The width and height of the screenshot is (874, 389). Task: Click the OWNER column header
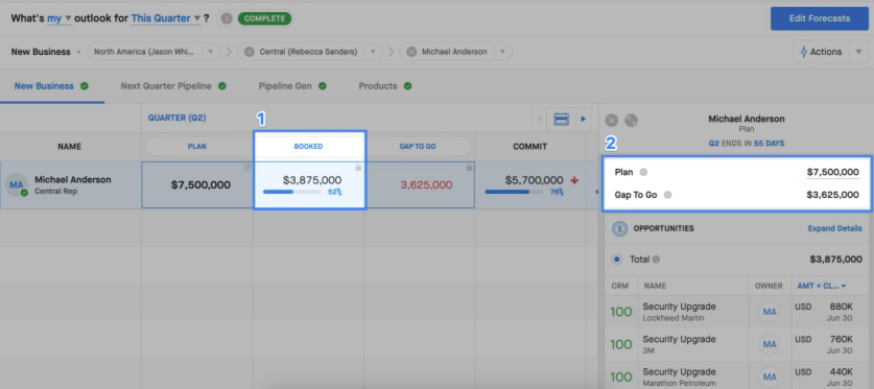tap(769, 286)
